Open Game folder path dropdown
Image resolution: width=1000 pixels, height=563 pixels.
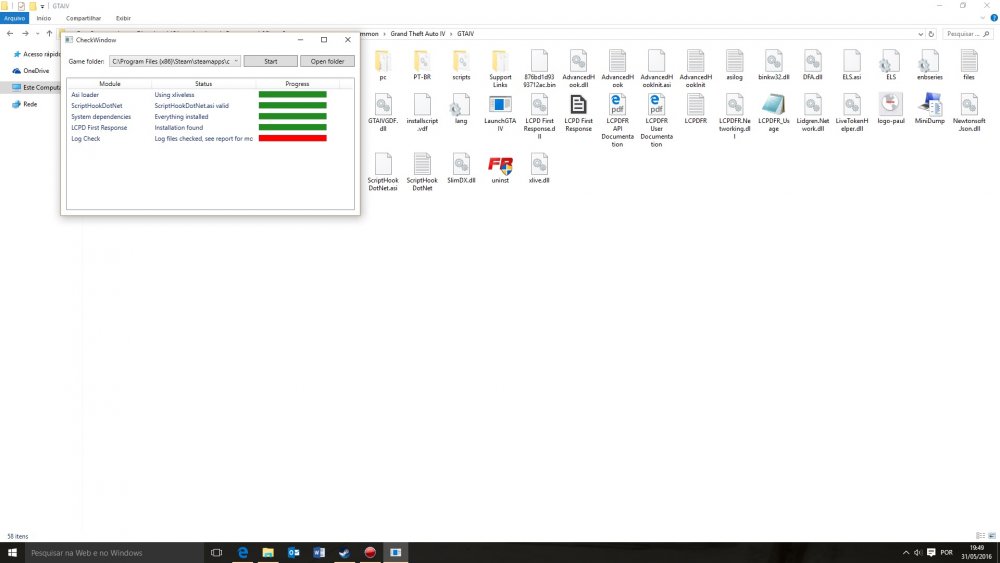coord(236,61)
